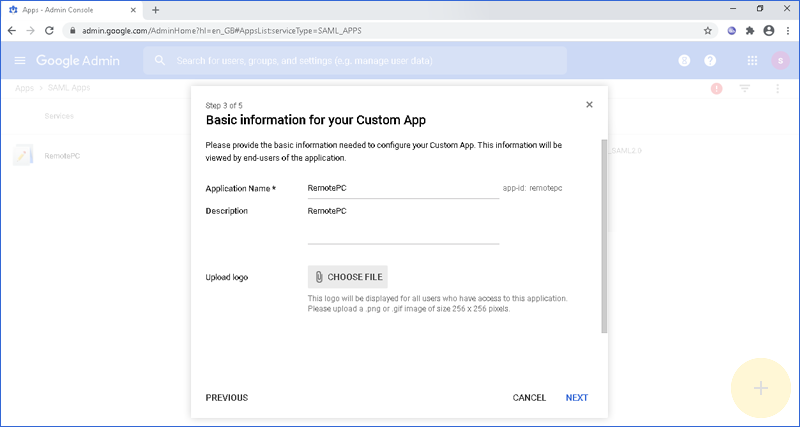This screenshot has width=800, height=427.
Task: Click the Application Name input field
Action: (403, 188)
